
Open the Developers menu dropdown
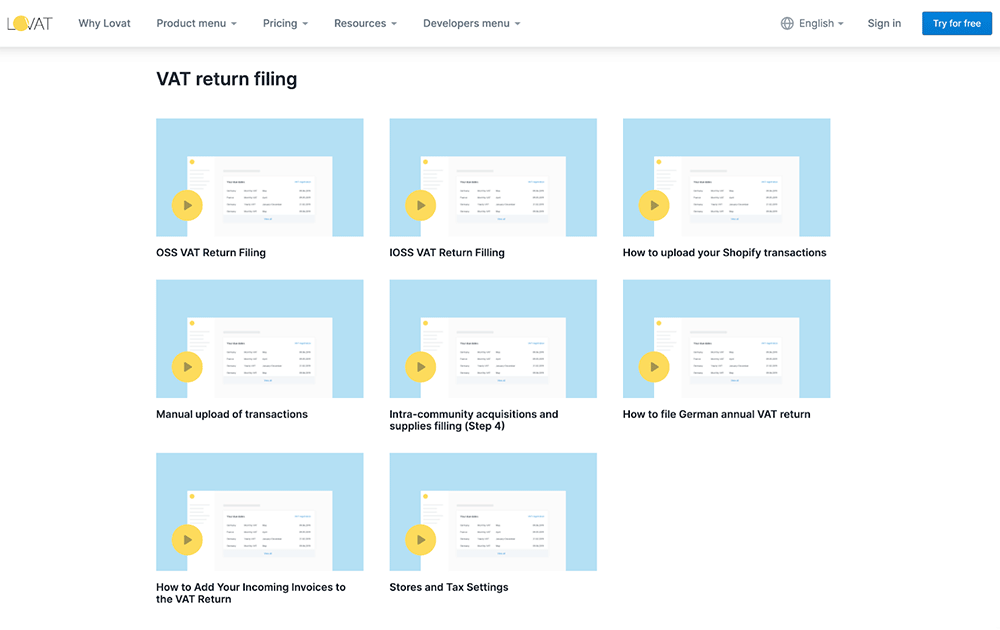(471, 23)
